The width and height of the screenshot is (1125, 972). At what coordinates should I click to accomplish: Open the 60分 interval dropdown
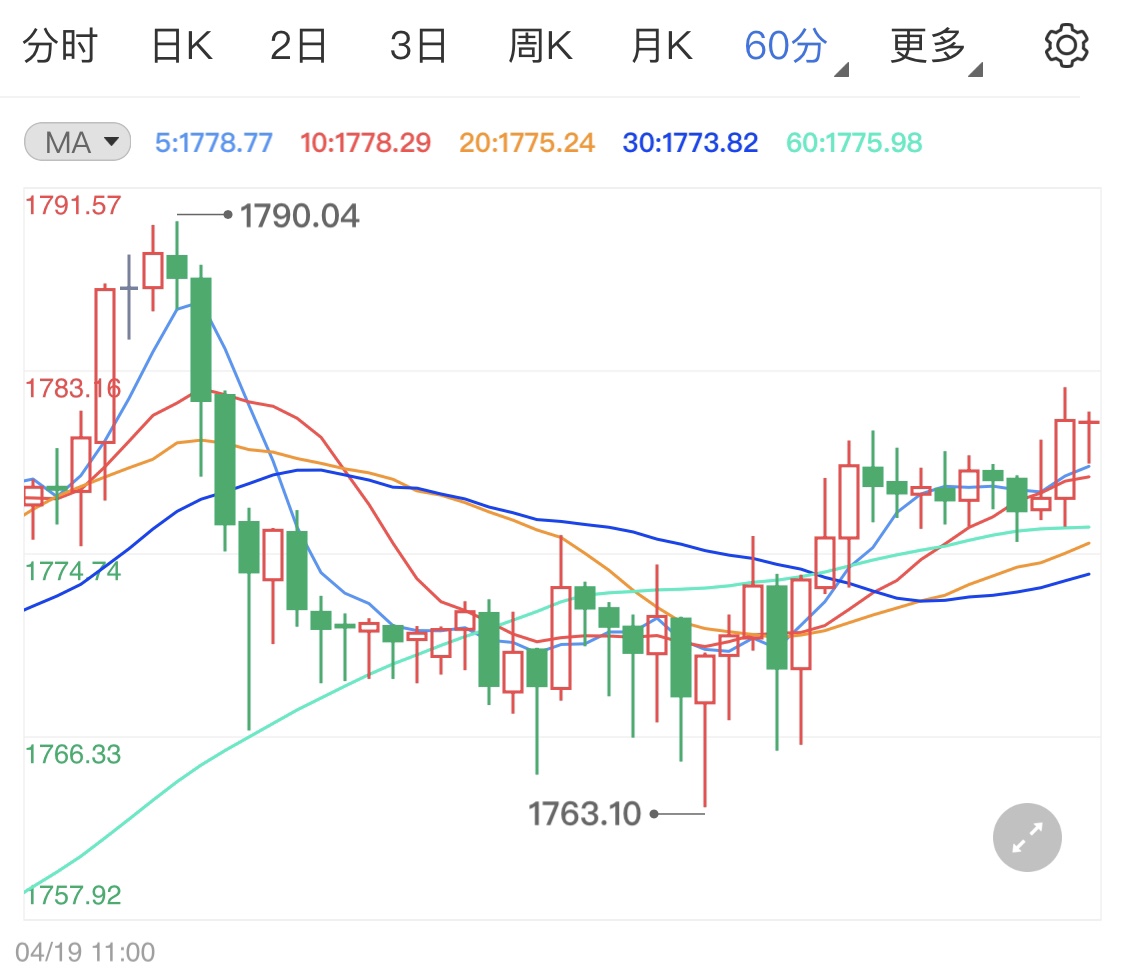click(x=795, y=49)
